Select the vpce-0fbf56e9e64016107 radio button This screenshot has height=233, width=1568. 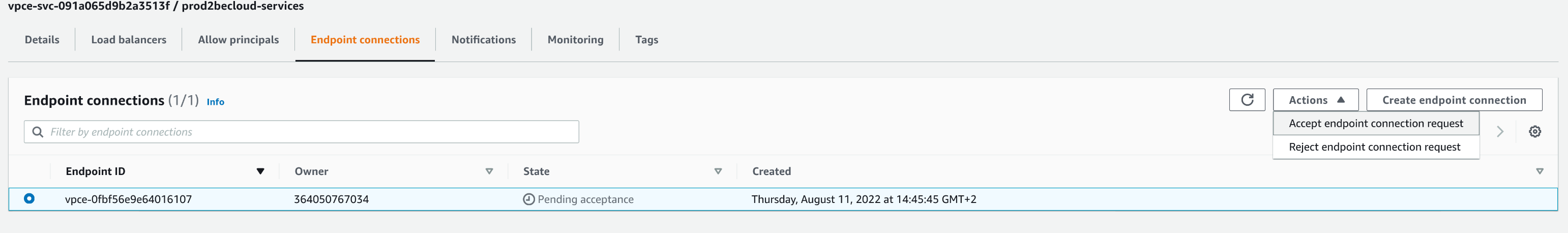coord(29,198)
